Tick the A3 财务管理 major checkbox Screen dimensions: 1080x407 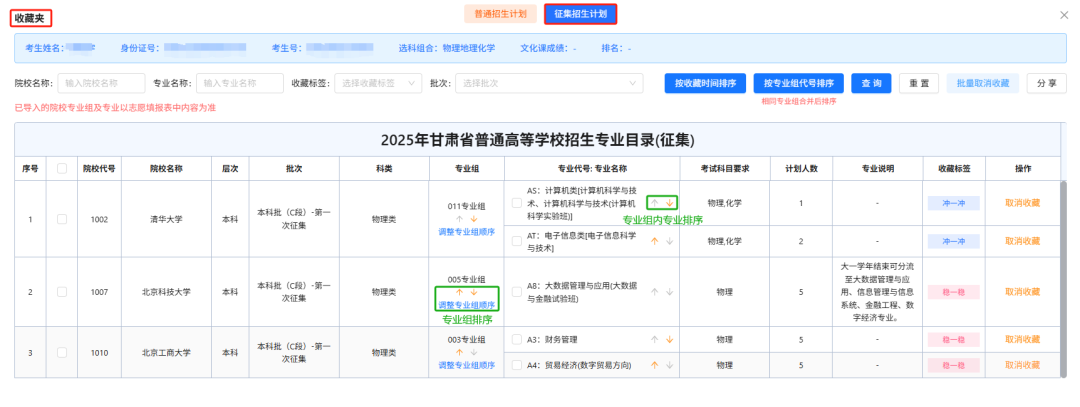tap(517, 340)
